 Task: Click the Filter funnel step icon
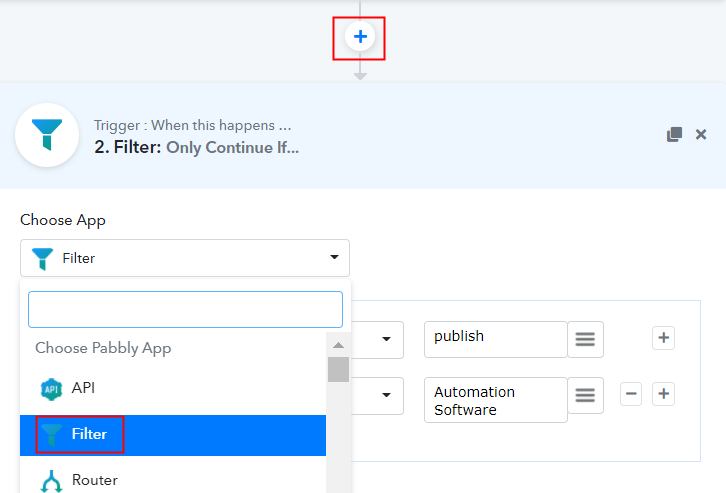click(47, 135)
